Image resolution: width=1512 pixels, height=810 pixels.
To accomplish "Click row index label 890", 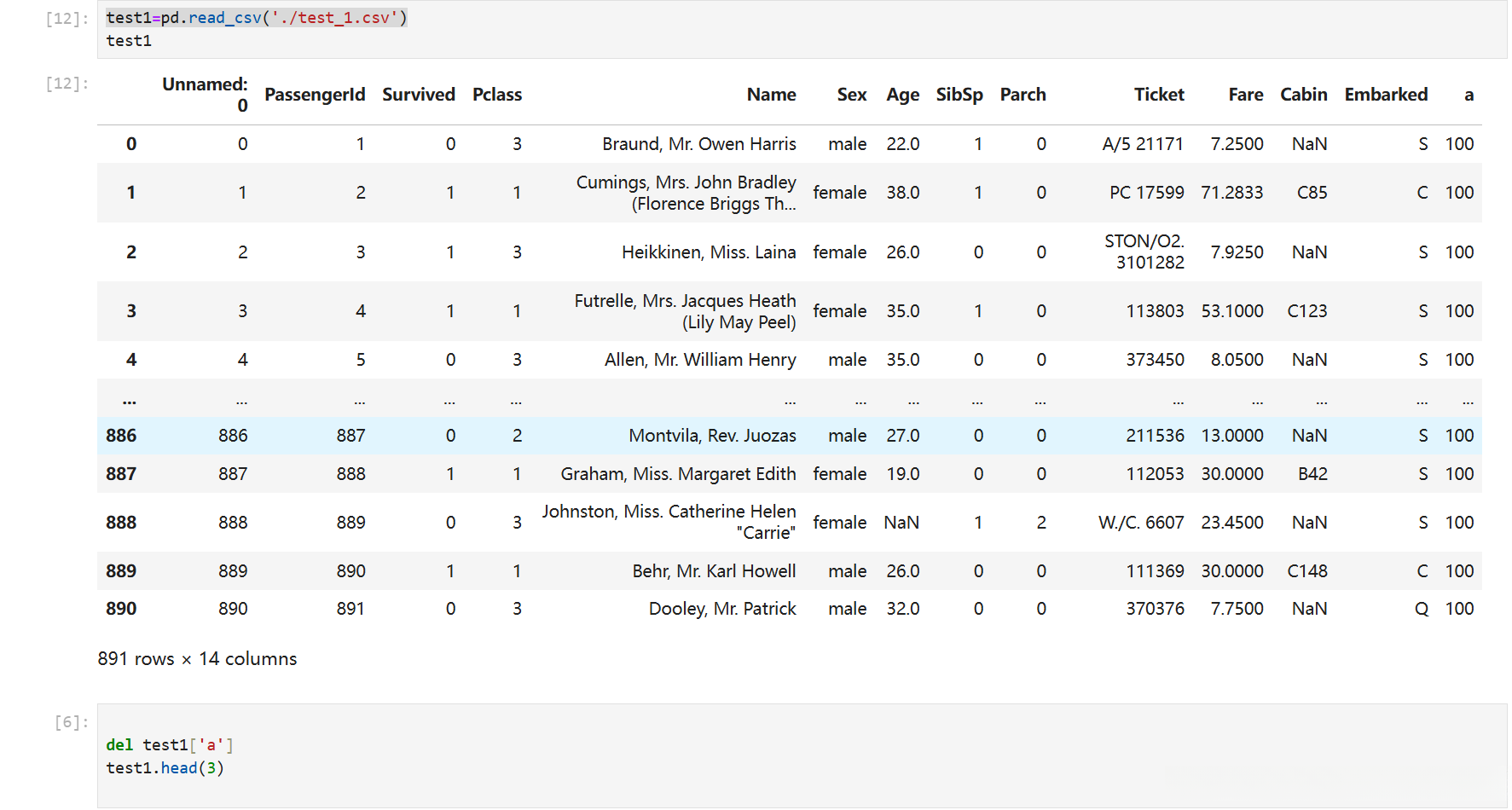I will [x=121, y=609].
